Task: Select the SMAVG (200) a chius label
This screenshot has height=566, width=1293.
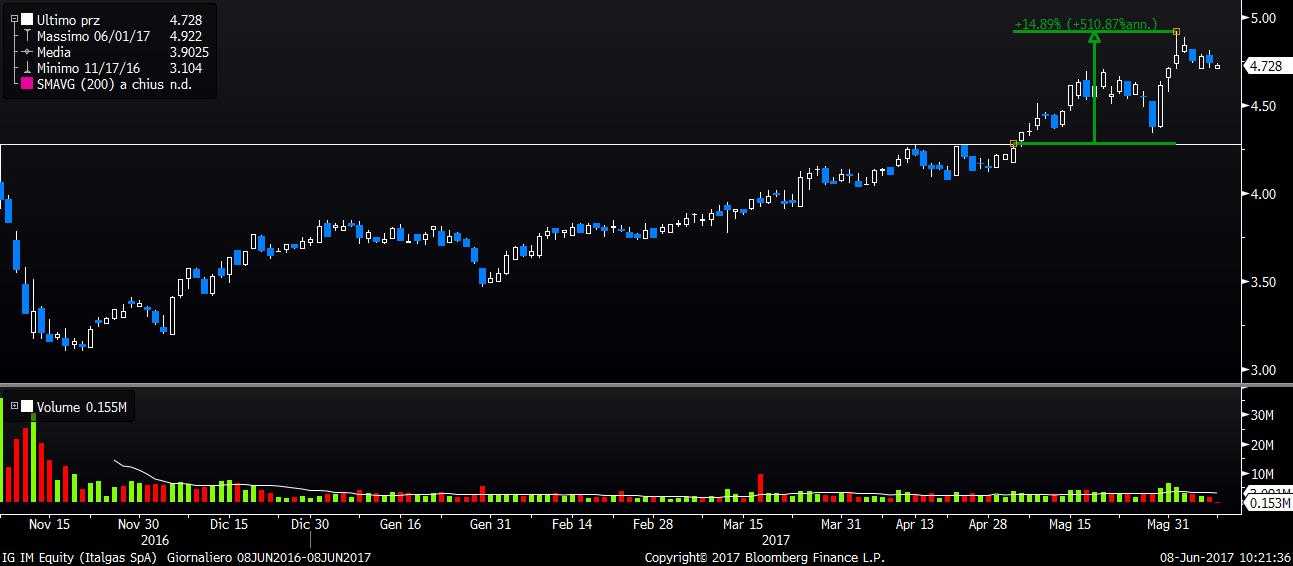Action: (x=101, y=84)
